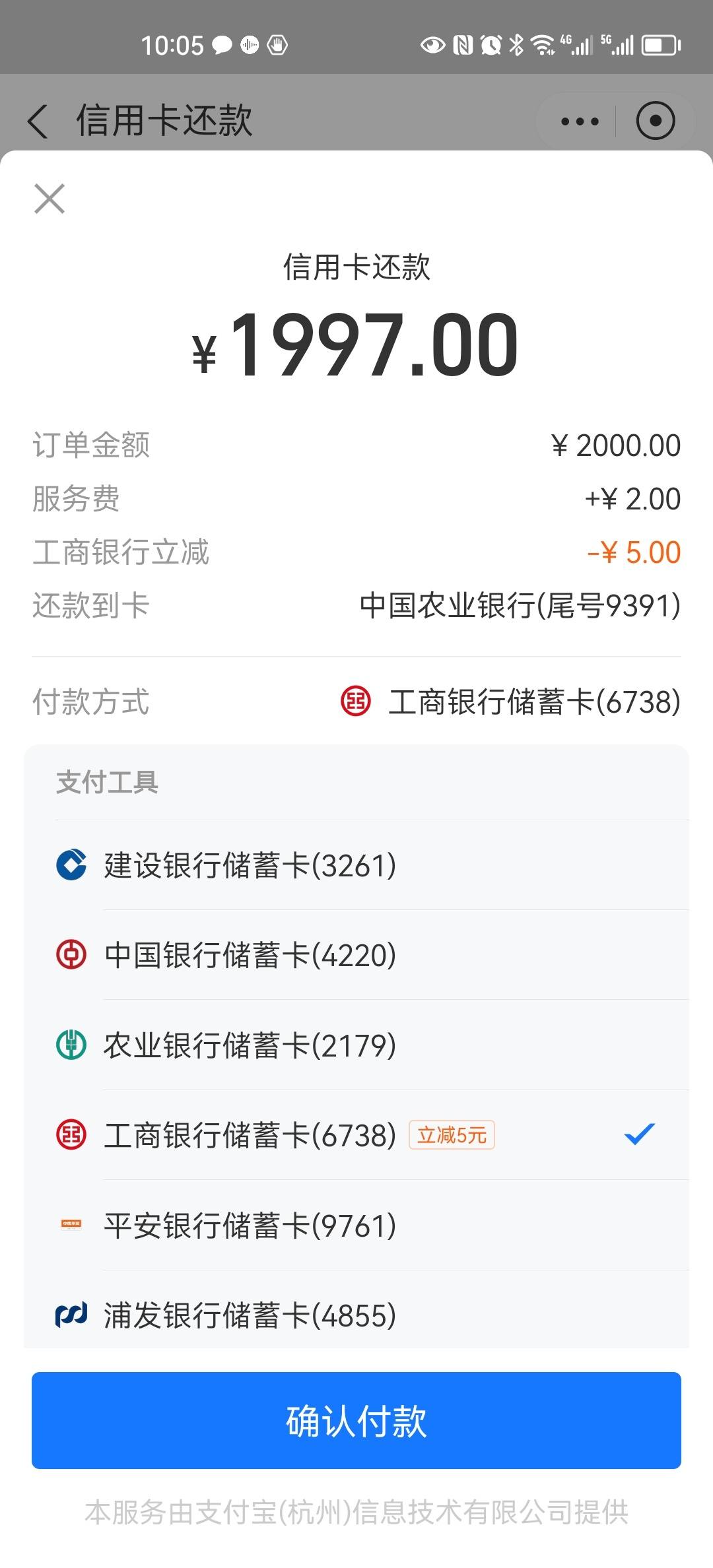Tap the blue checkmark on 工商银行储蓄卡(6738)

[639, 1134]
